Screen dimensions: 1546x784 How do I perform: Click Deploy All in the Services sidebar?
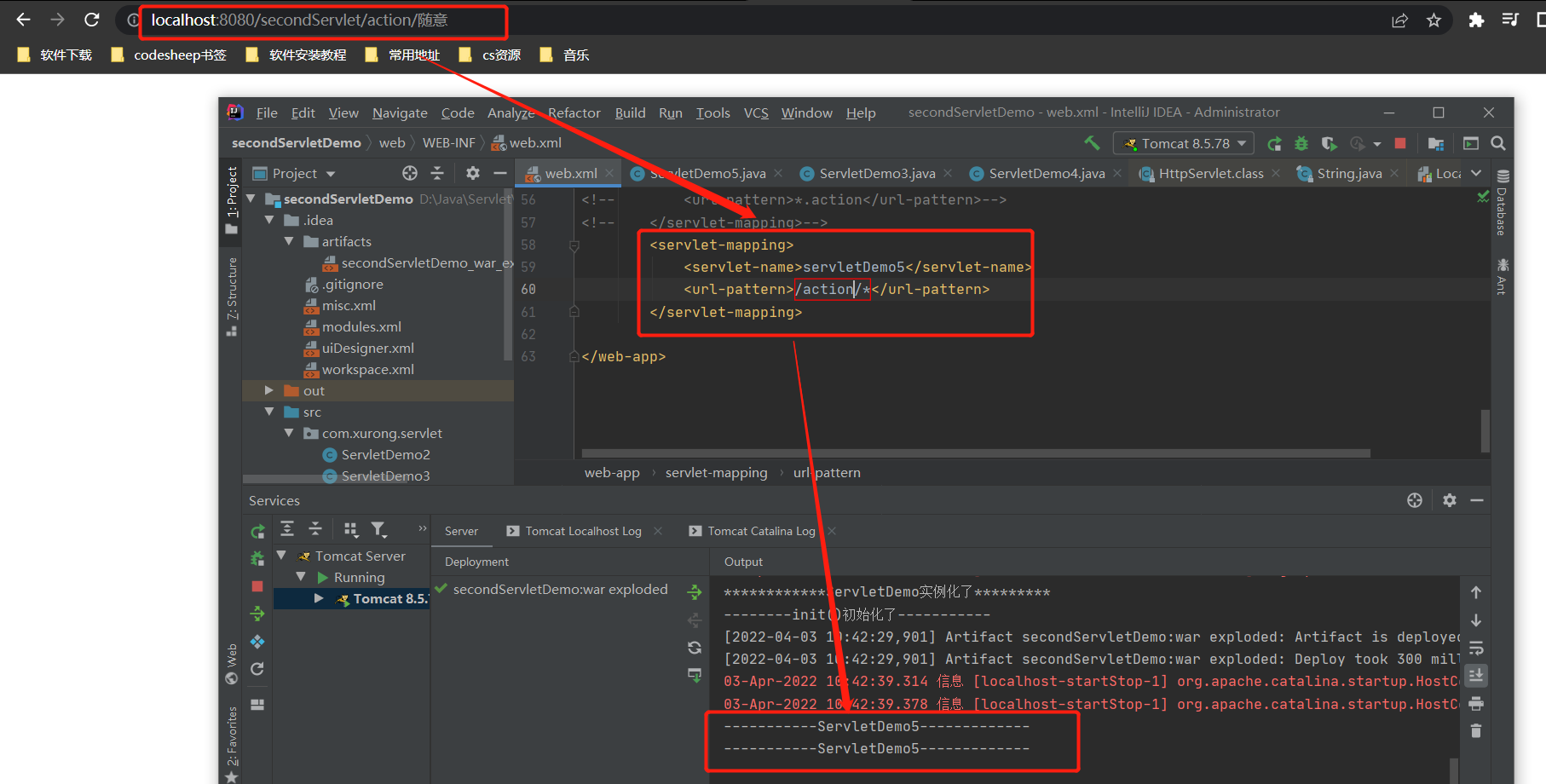[257, 614]
